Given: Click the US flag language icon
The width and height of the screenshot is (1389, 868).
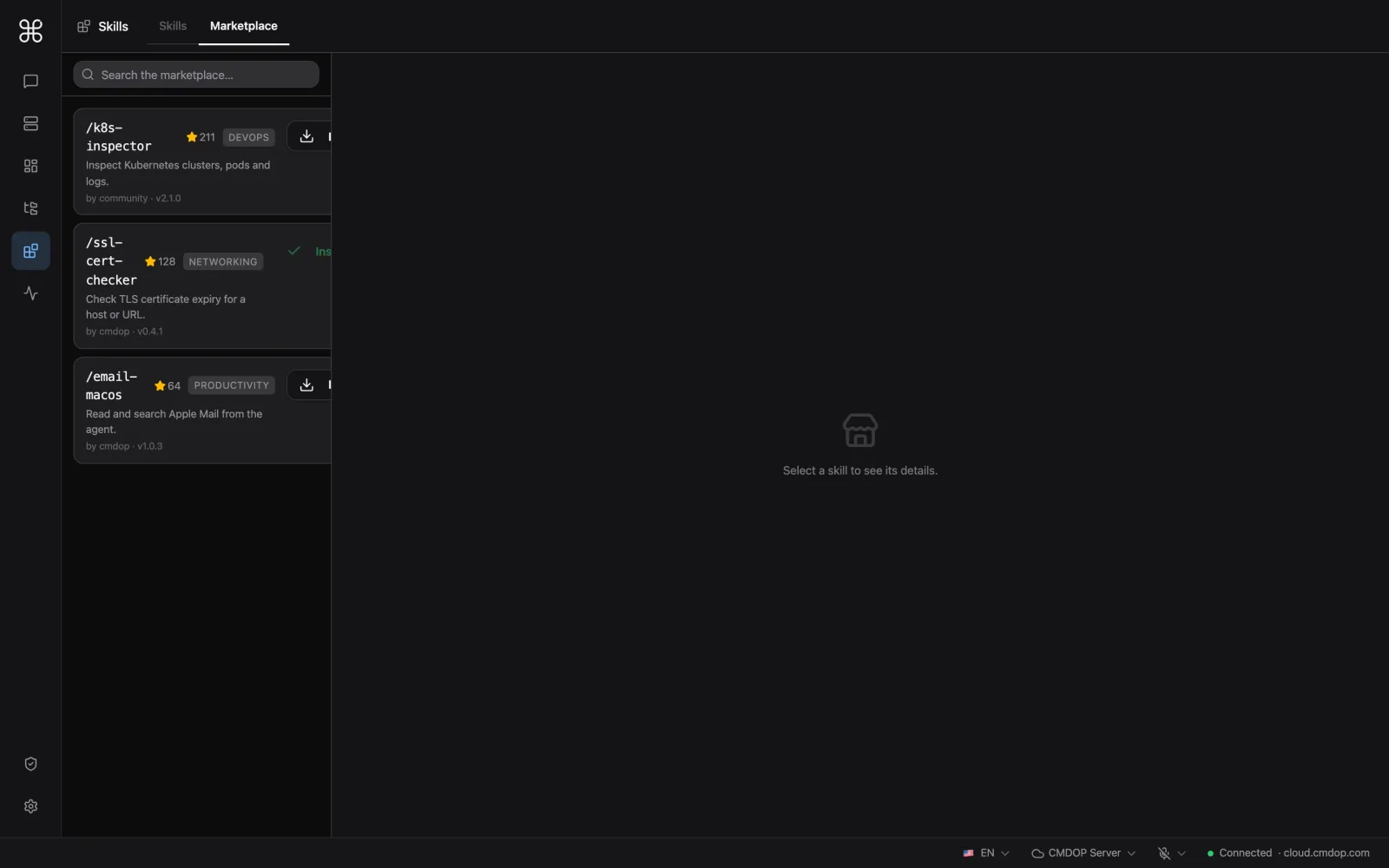Looking at the screenshot, I should (968, 853).
